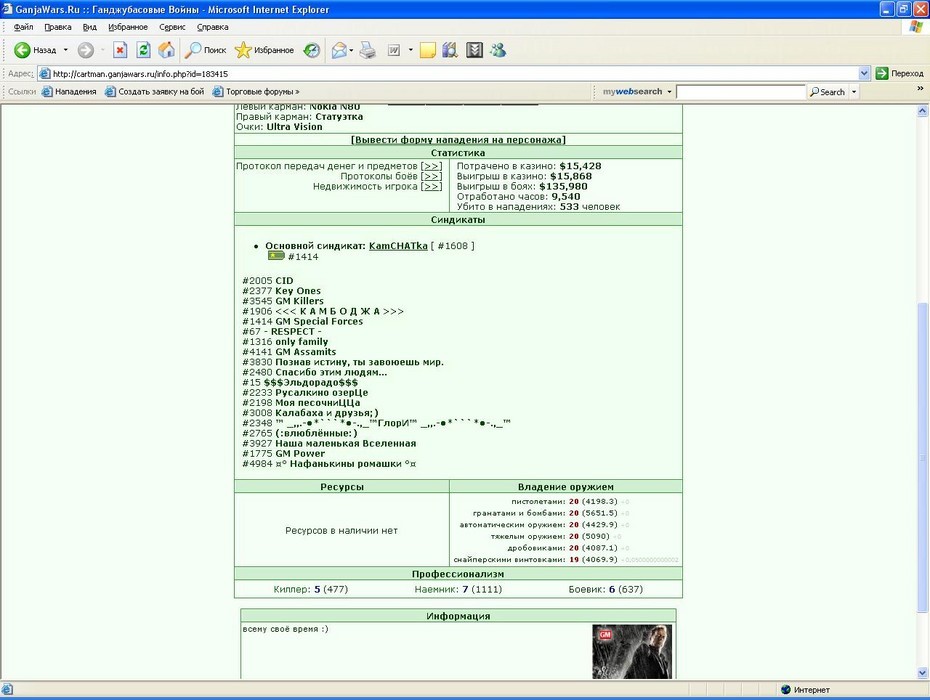Open the Сервис menu
The height and width of the screenshot is (700, 930).
click(172, 27)
